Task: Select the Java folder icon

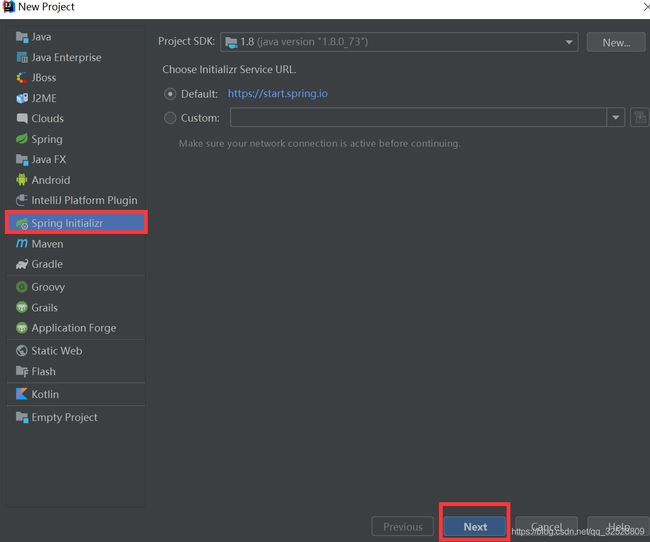Action: pos(22,37)
